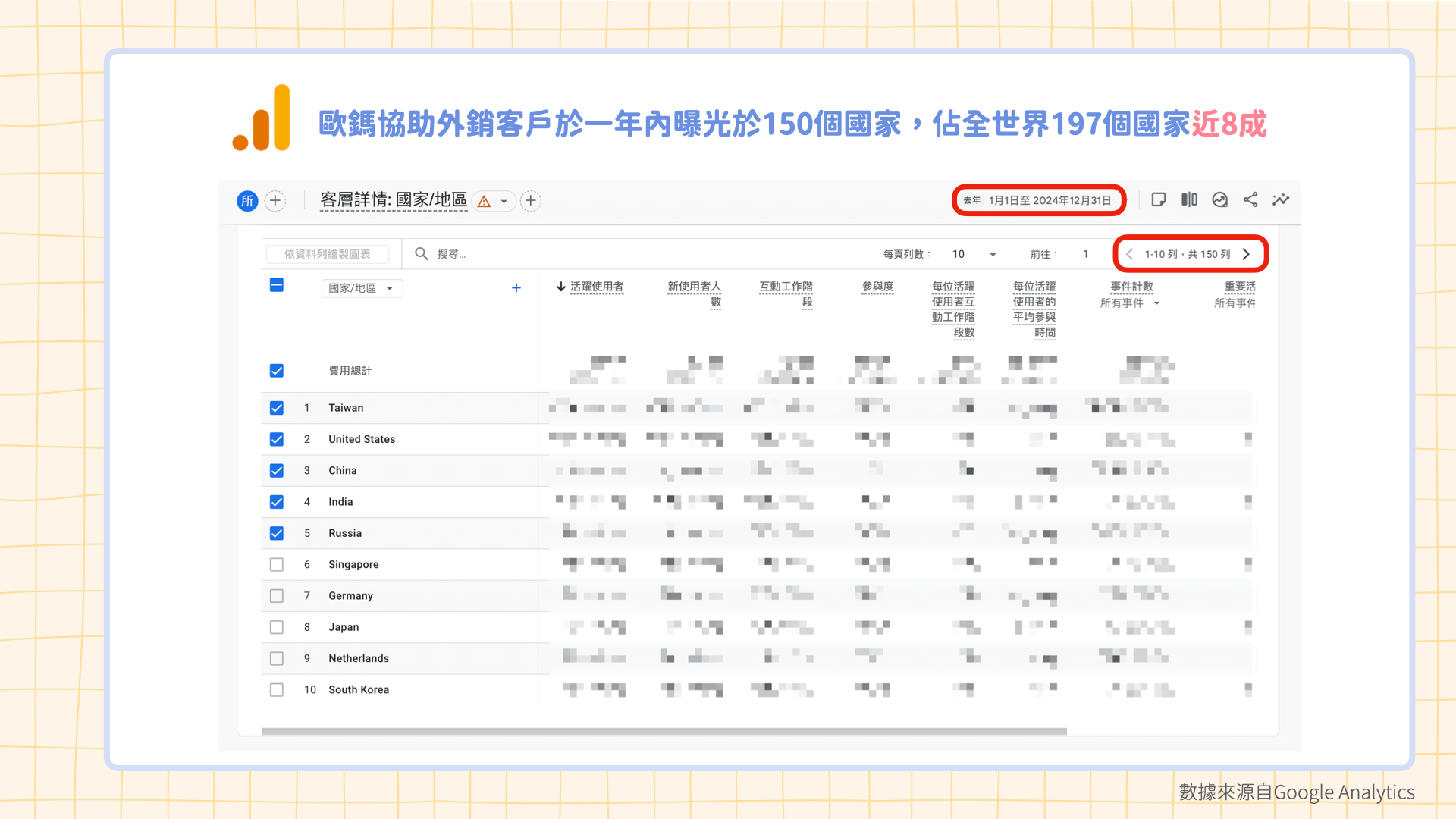Add a dimension with the blue plus icon

tap(516, 288)
